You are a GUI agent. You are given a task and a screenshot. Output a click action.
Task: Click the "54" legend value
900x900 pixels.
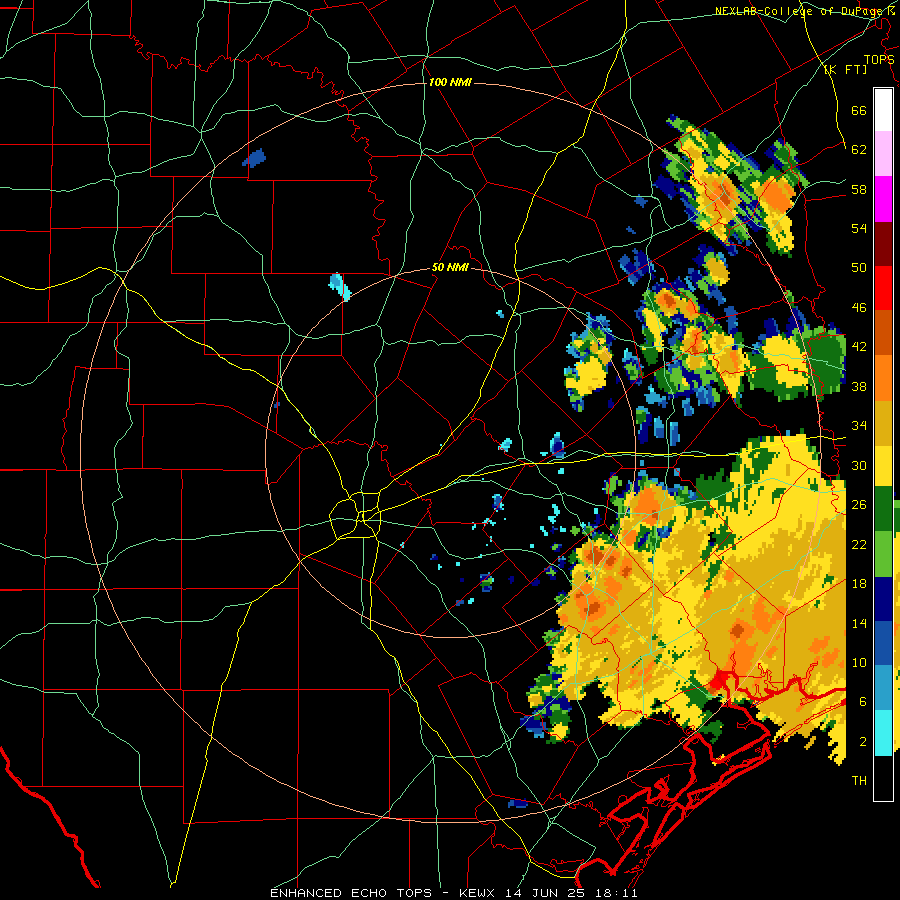coord(859,228)
